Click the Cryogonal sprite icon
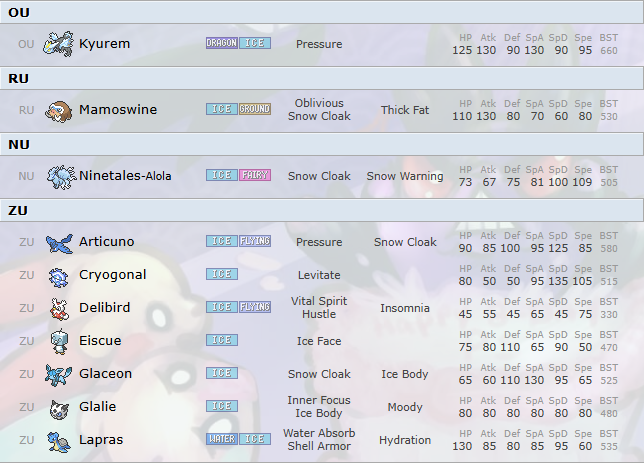The height and width of the screenshot is (463, 644). click(x=58, y=276)
